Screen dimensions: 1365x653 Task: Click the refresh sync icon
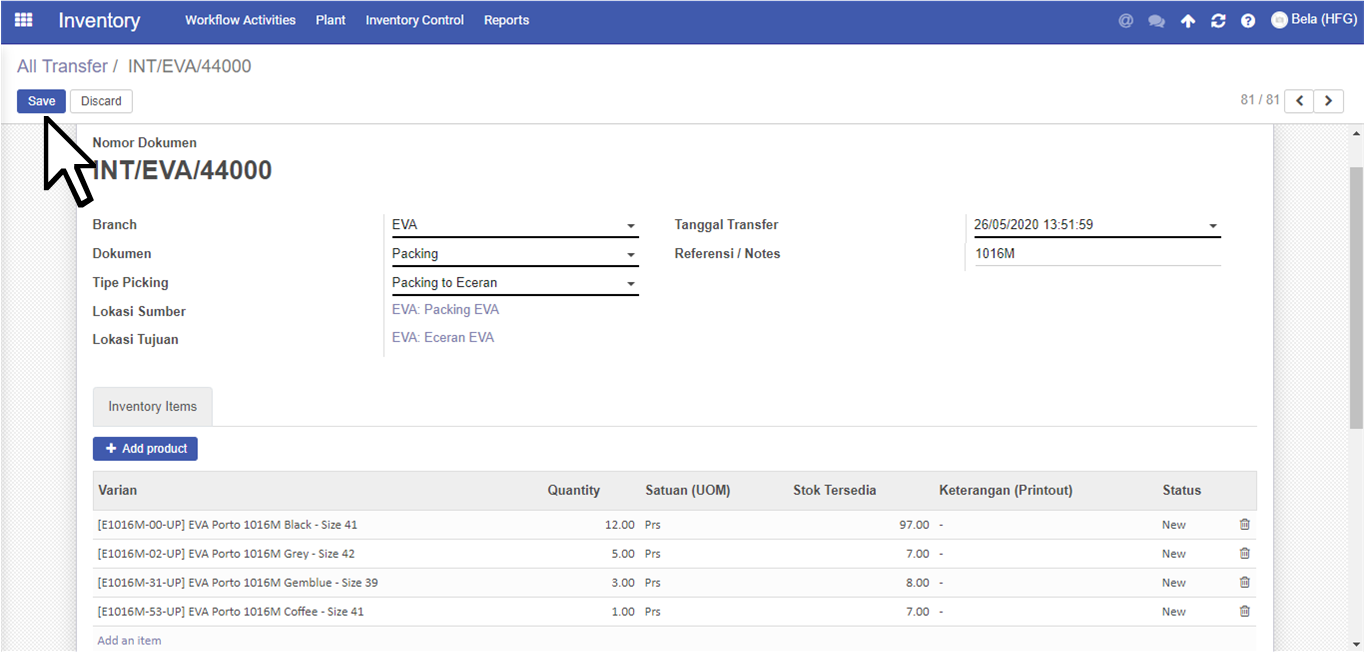(x=1218, y=20)
